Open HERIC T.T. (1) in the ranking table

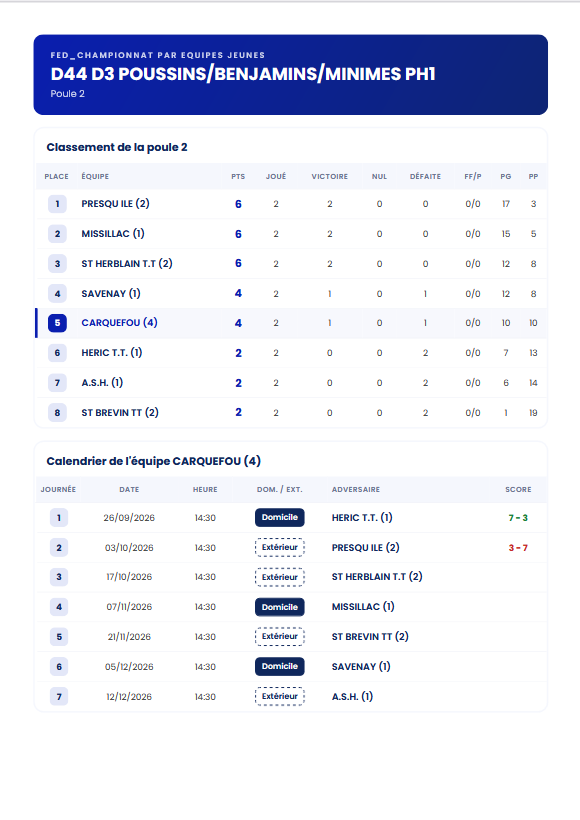(x=111, y=352)
